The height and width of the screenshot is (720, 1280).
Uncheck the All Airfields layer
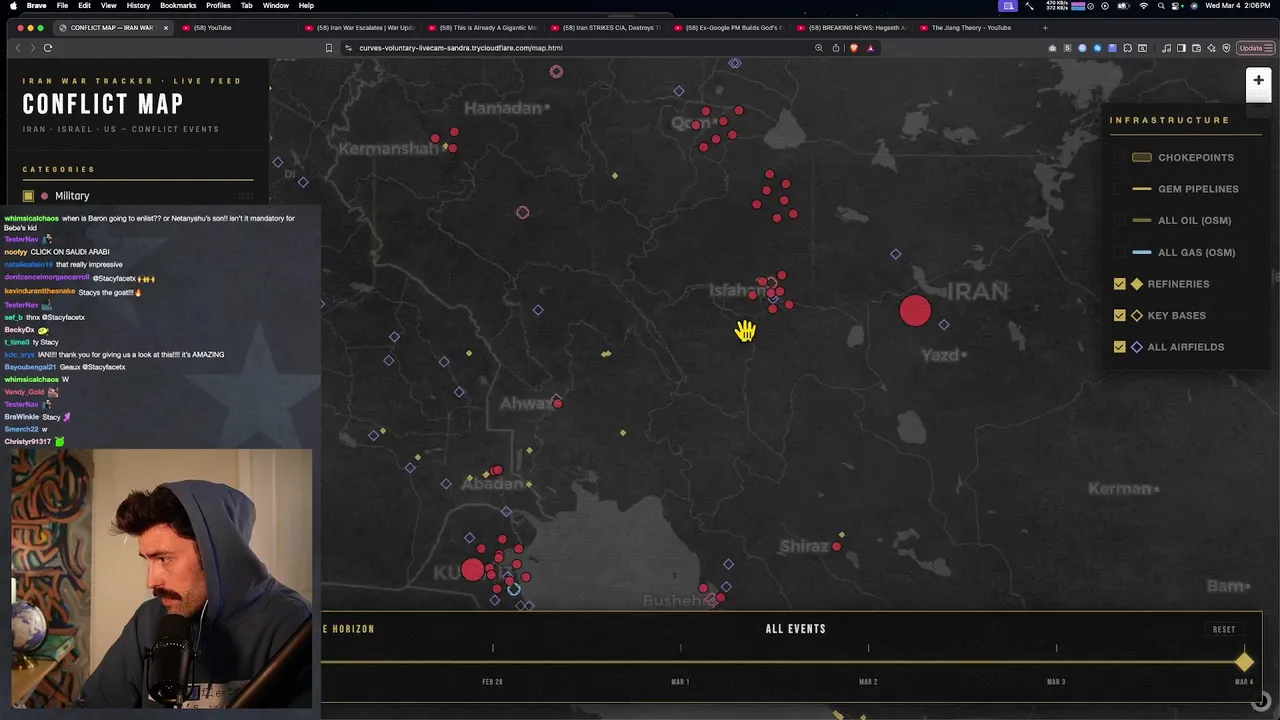[x=1119, y=347]
